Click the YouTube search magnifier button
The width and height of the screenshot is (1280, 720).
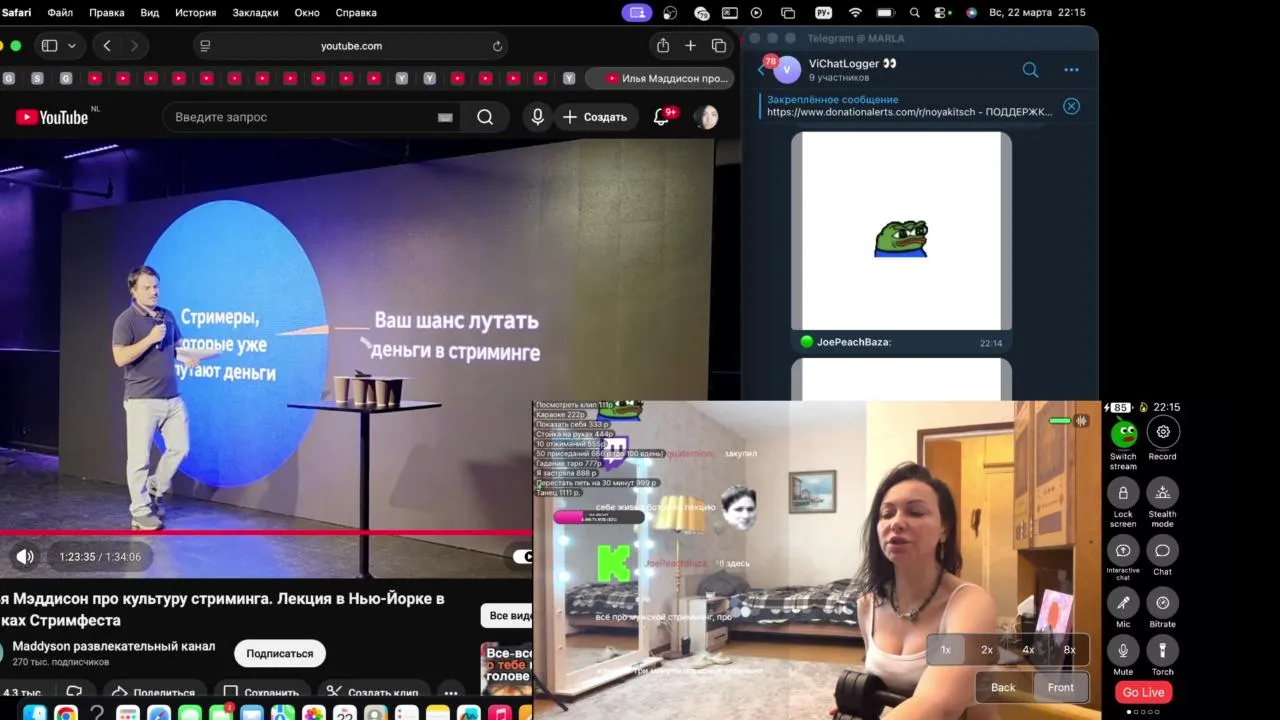pos(485,117)
